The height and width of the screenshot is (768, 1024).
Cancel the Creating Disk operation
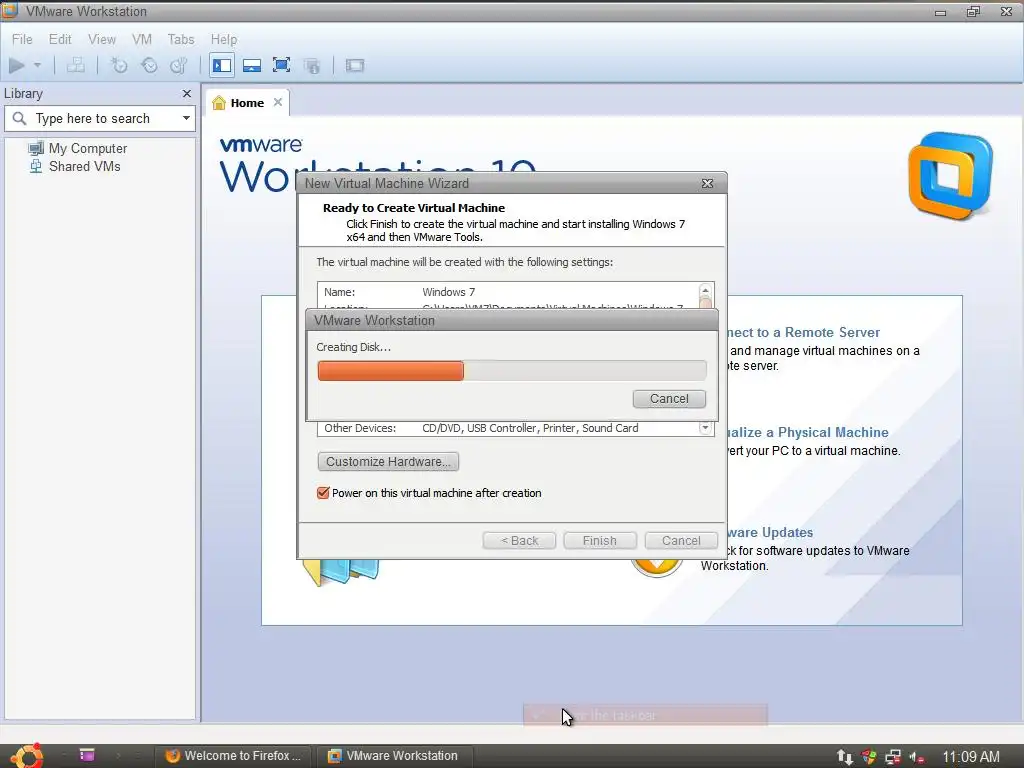pos(669,398)
